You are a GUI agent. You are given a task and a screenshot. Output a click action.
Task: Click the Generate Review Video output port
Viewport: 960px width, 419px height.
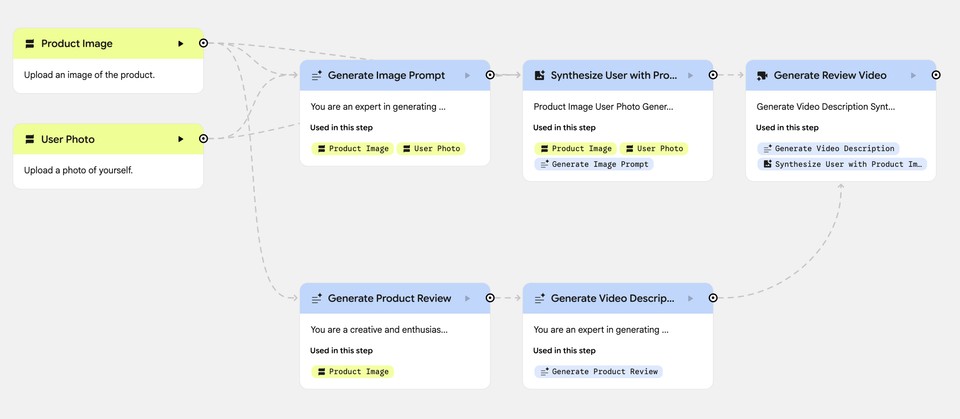[936, 74]
